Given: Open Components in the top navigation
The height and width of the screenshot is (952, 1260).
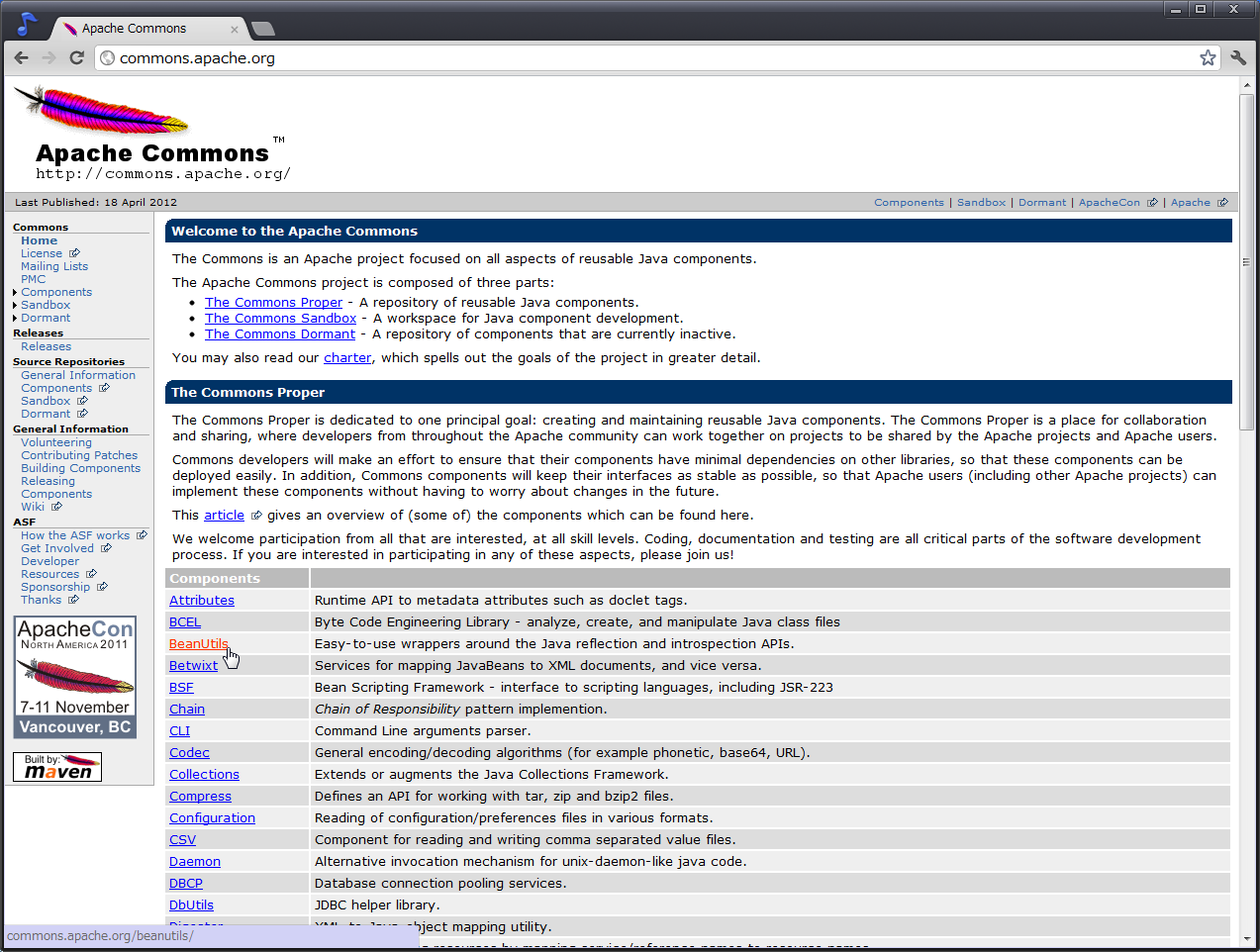Looking at the screenshot, I should (x=909, y=203).
